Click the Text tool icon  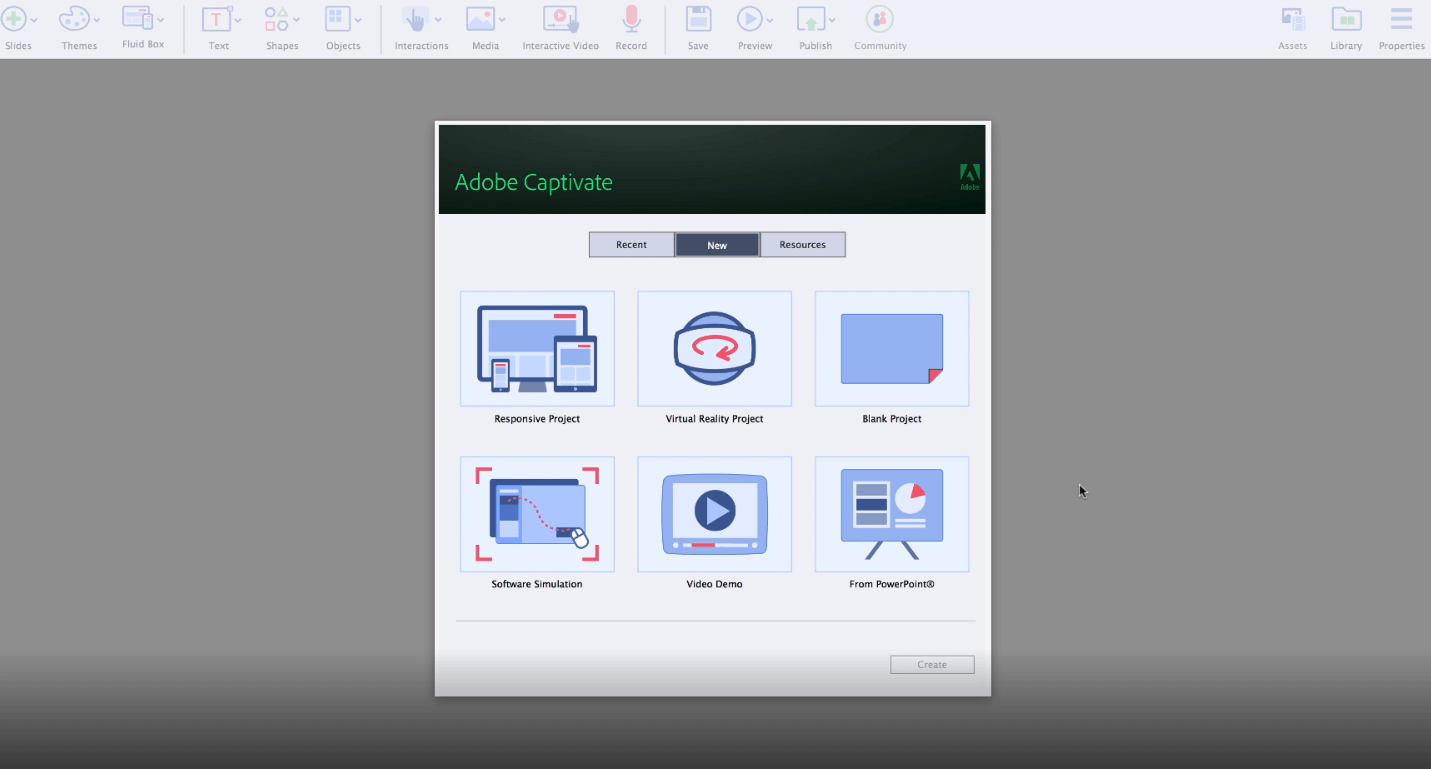click(216, 18)
